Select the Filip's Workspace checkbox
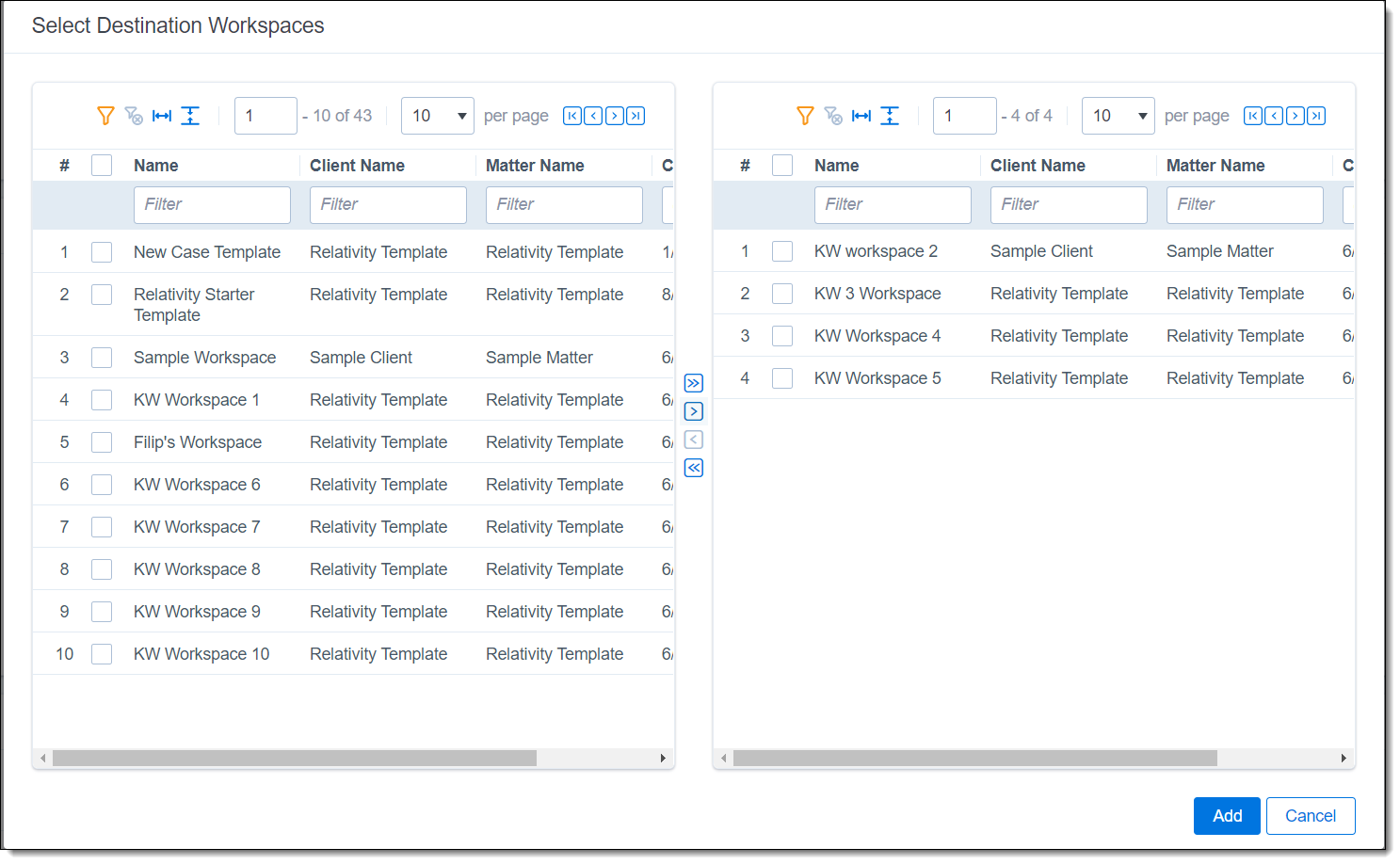The width and height of the screenshot is (1400, 864). (102, 442)
